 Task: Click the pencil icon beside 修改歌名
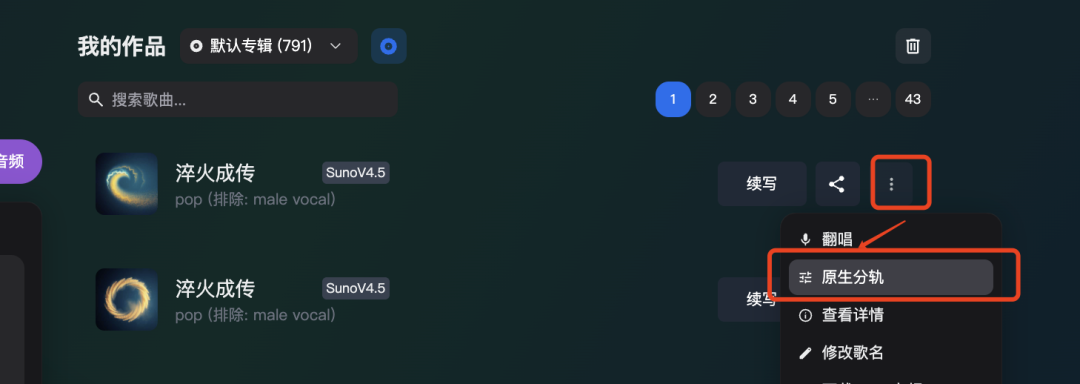tap(804, 353)
